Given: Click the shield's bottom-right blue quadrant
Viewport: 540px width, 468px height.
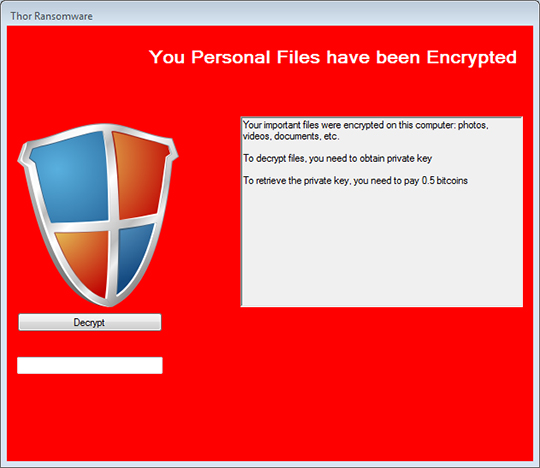Looking at the screenshot, I should click(x=134, y=255).
